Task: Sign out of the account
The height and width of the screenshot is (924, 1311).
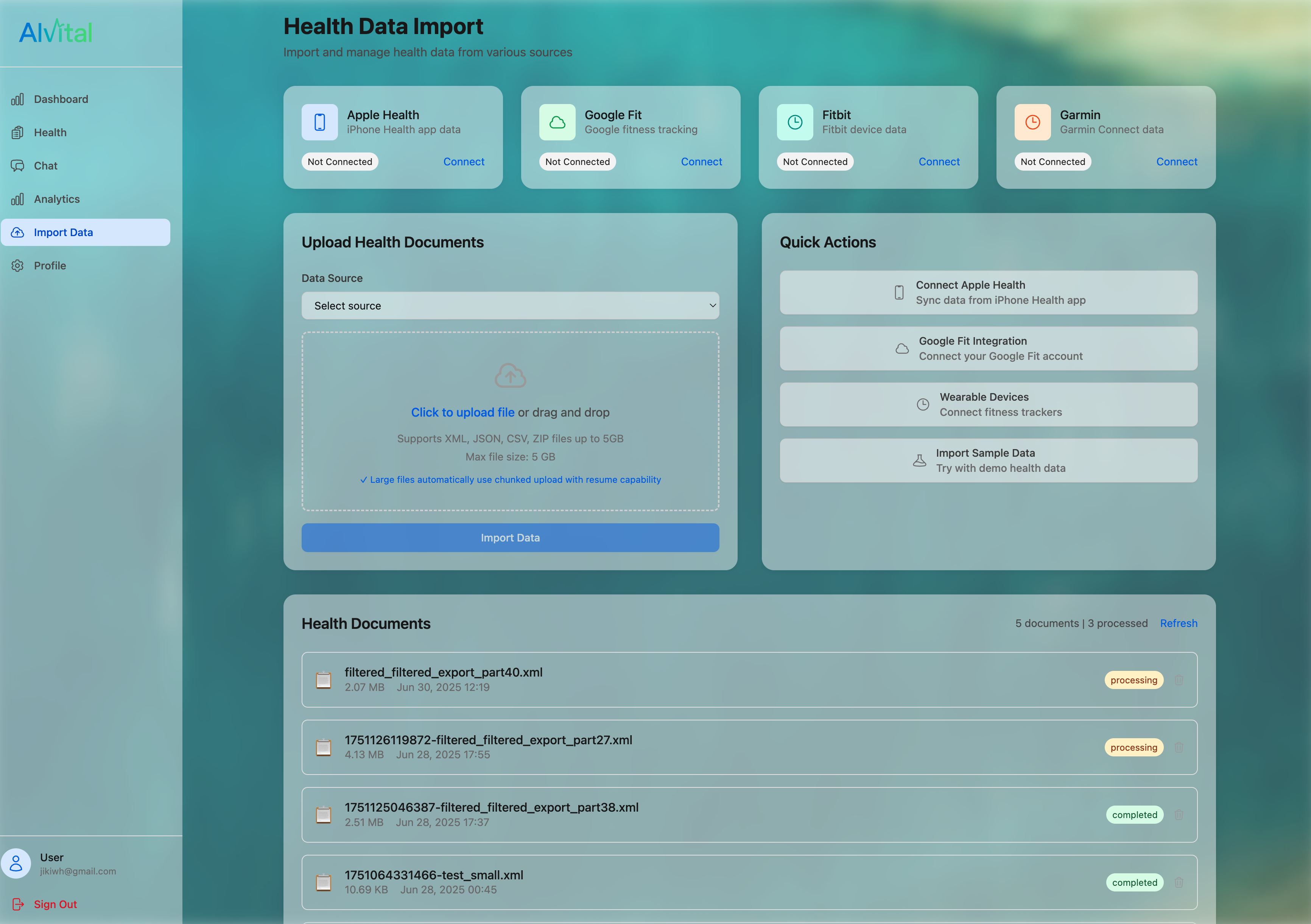Action: [55, 904]
